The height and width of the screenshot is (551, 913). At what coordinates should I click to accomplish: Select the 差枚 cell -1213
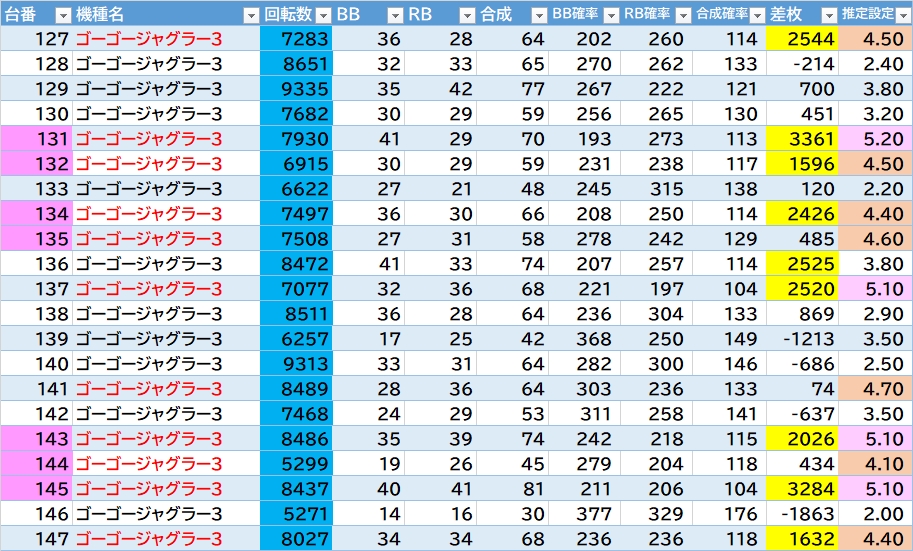(x=802, y=339)
